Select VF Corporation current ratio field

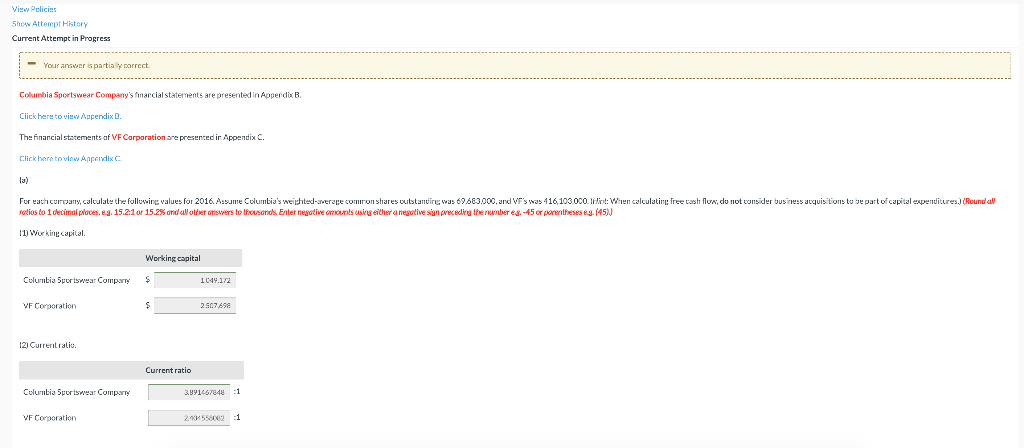point(189,417)
